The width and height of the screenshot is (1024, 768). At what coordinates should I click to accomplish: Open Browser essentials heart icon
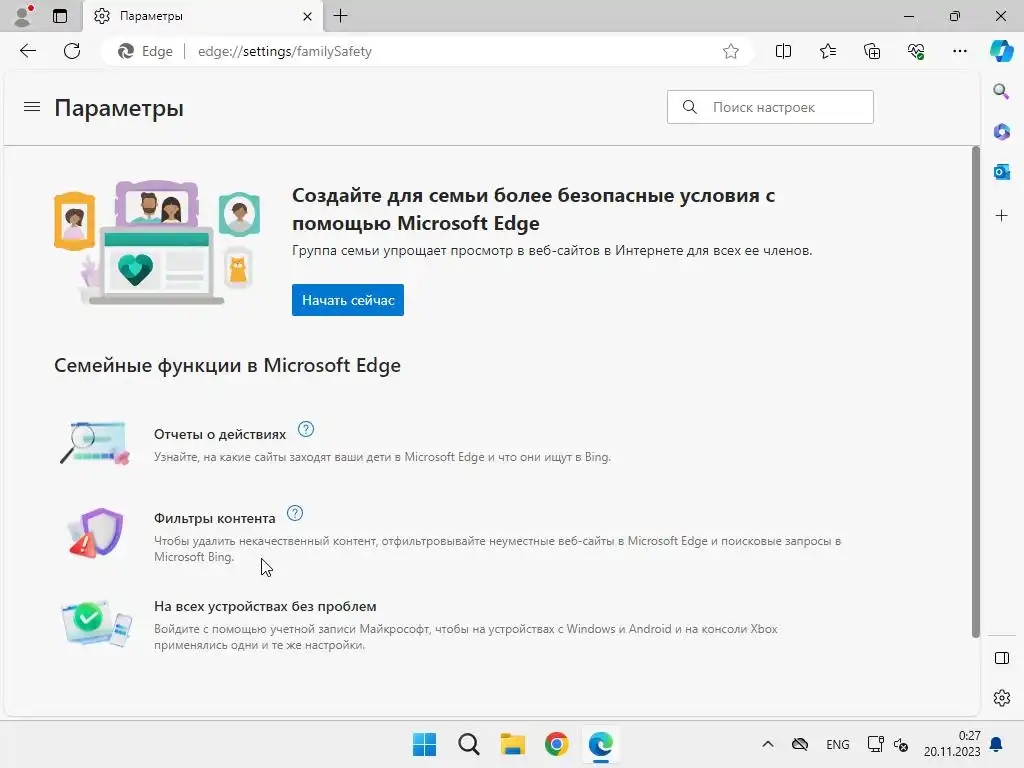tap(916, 51)
